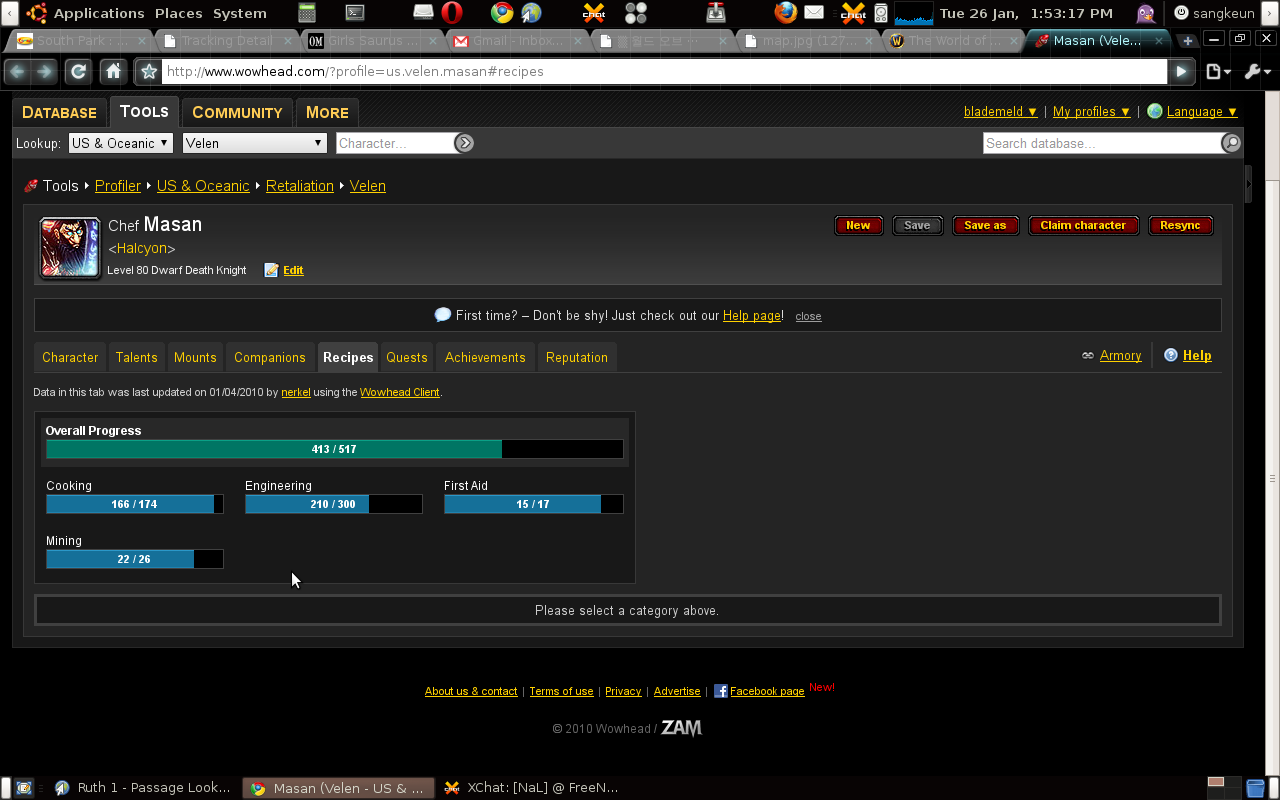Expand the My profiles menu
Image resolution: width=1280 pixels, height=800 pixels.
click(1091, 112)
